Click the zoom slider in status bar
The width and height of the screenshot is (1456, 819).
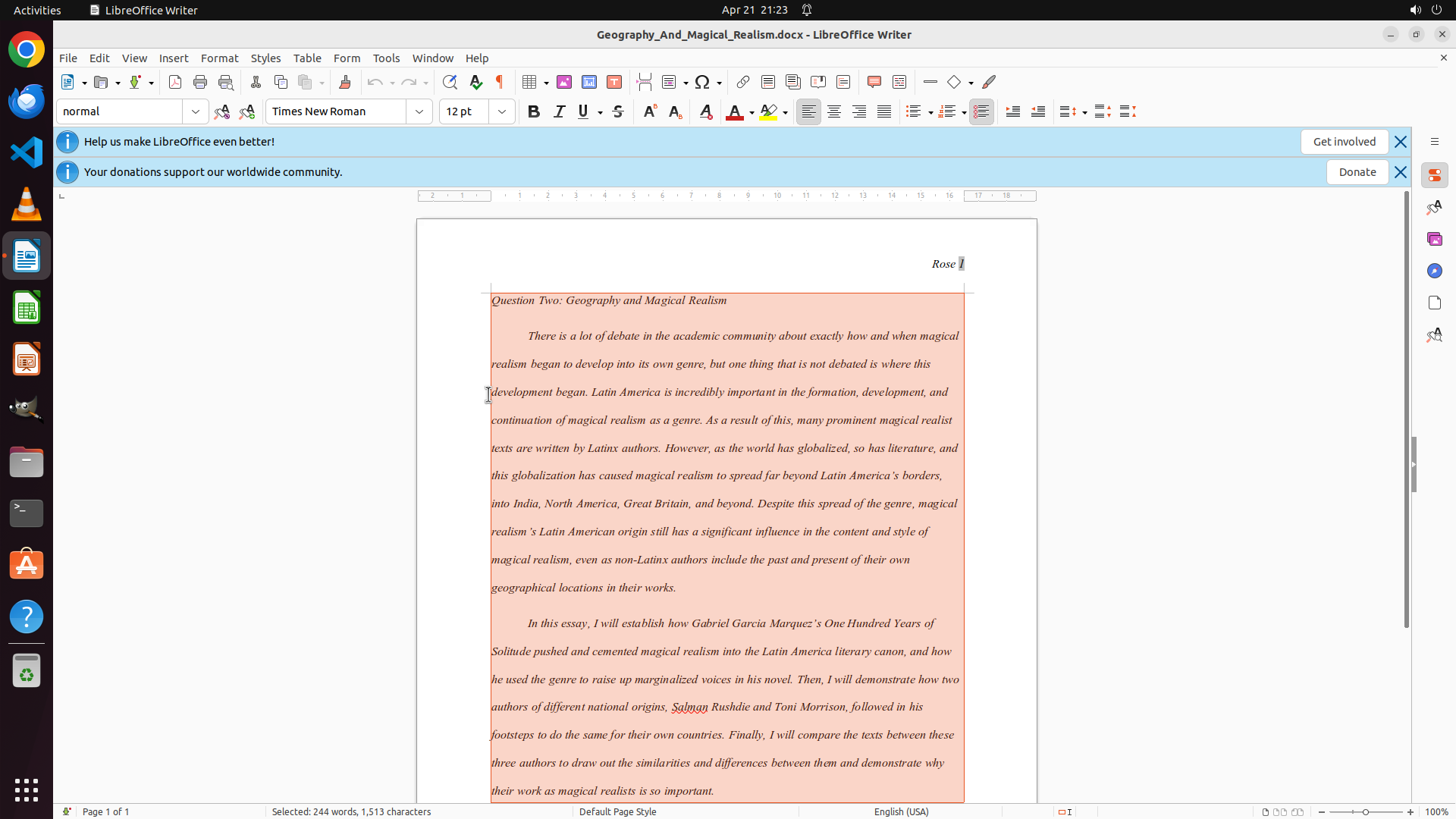click(1365, 811)
